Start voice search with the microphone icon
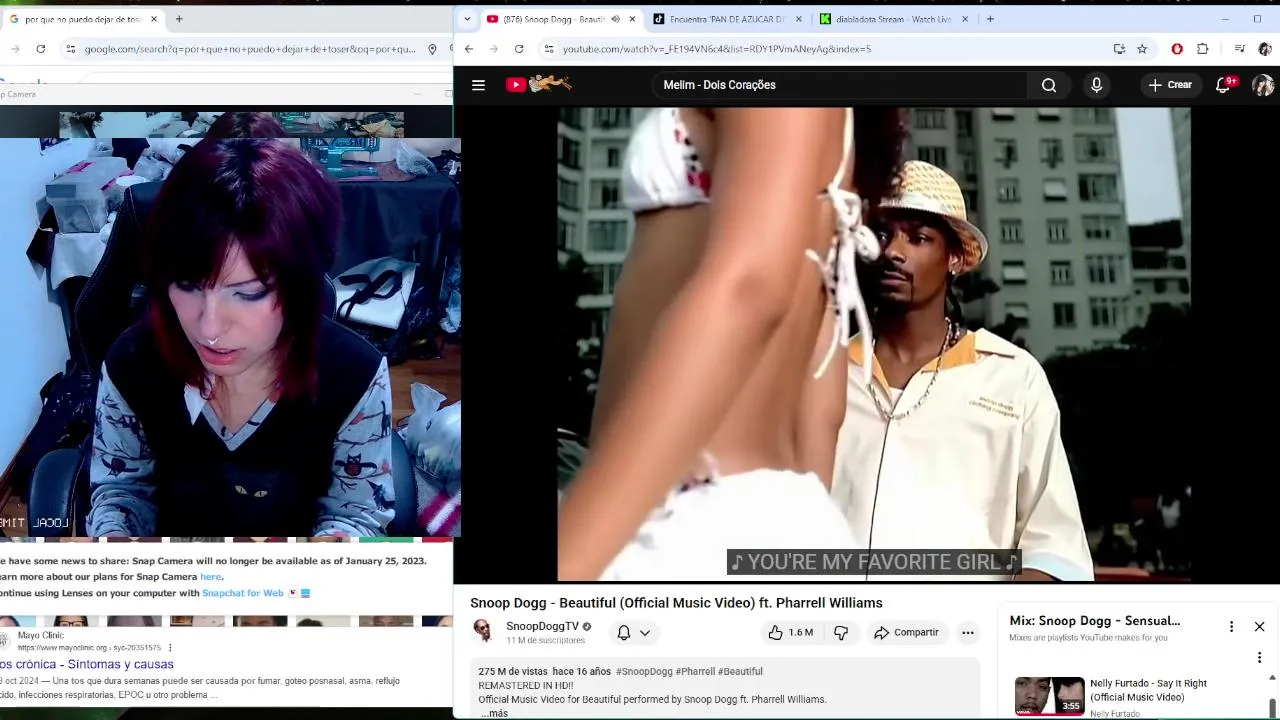Screen dimensions: 1280x720 coord(1096,85)
